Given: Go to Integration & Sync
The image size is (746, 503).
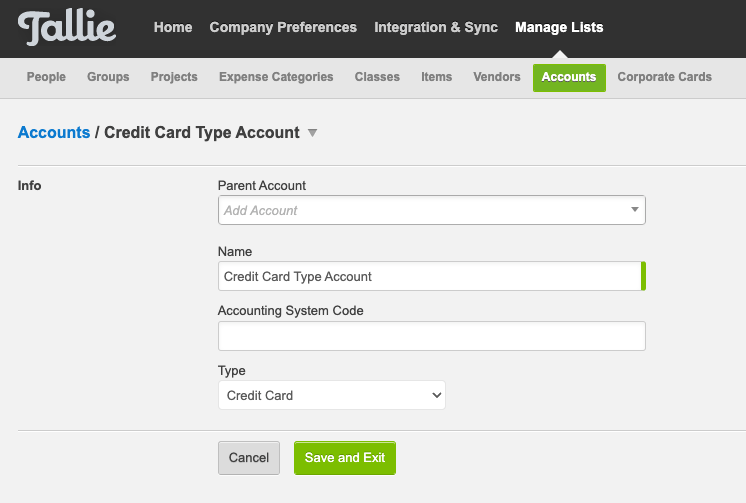Looking at the screenshot, I should click(x=436, y=27).
